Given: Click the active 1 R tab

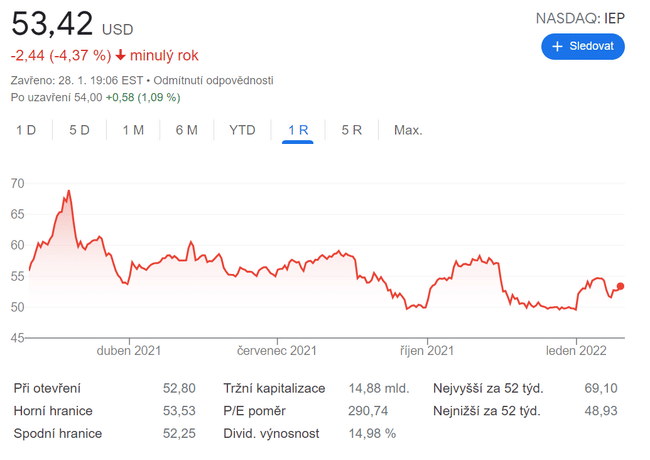Looking at the screenshot, I should pos(298,130).
